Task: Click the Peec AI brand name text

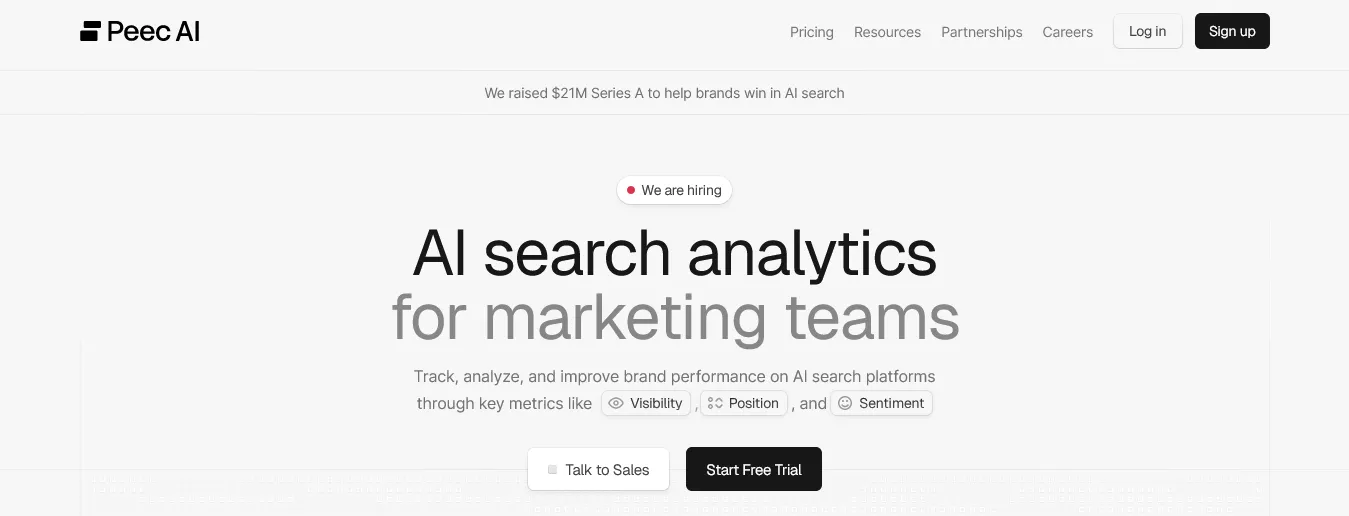Action: point(153,31)
